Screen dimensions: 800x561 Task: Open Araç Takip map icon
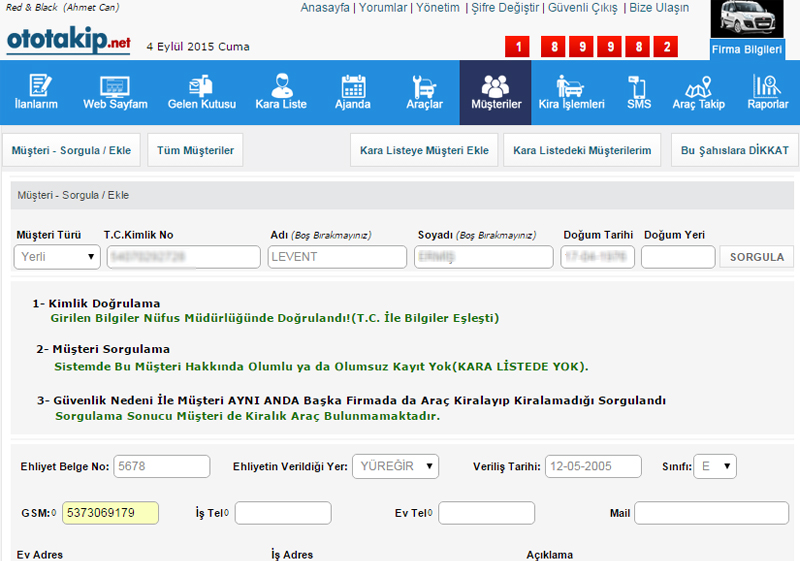click(698, 85)
